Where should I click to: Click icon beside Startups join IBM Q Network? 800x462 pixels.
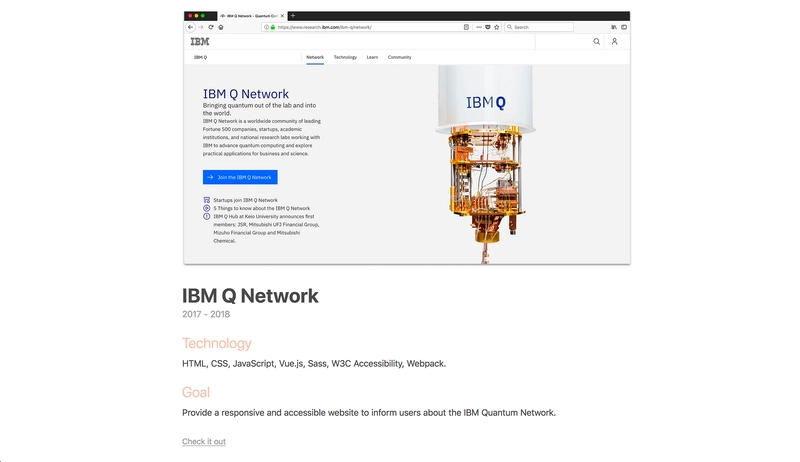click(x=207, y=200)
